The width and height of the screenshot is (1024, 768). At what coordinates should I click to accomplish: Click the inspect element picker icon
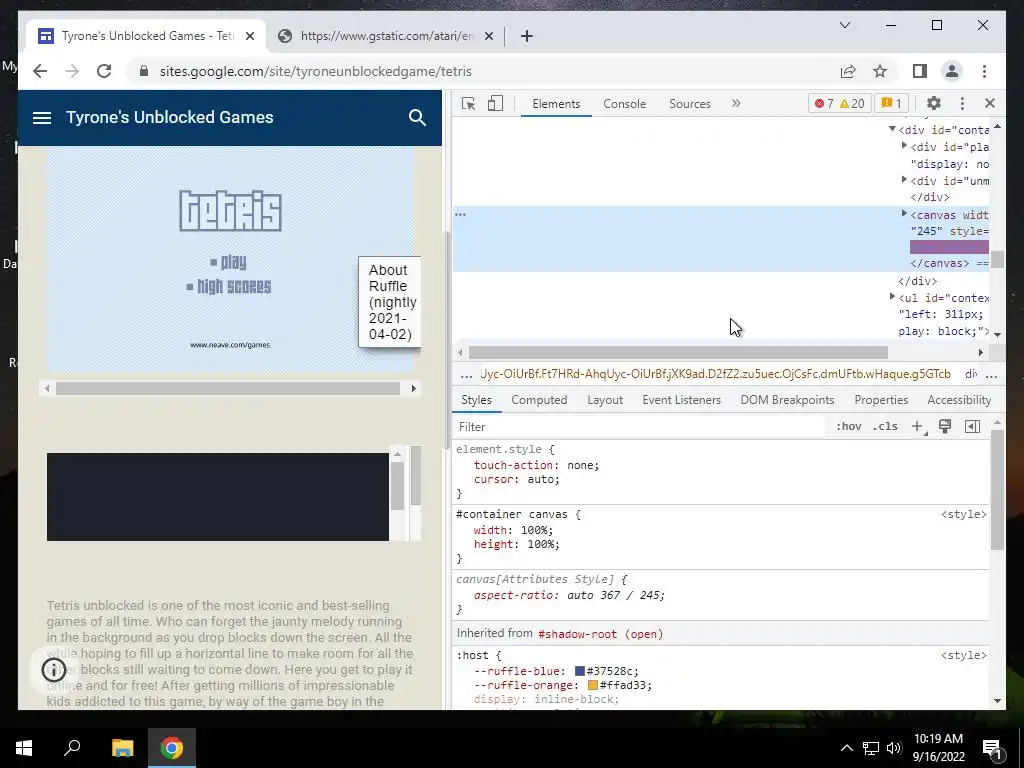click(468, 103)
